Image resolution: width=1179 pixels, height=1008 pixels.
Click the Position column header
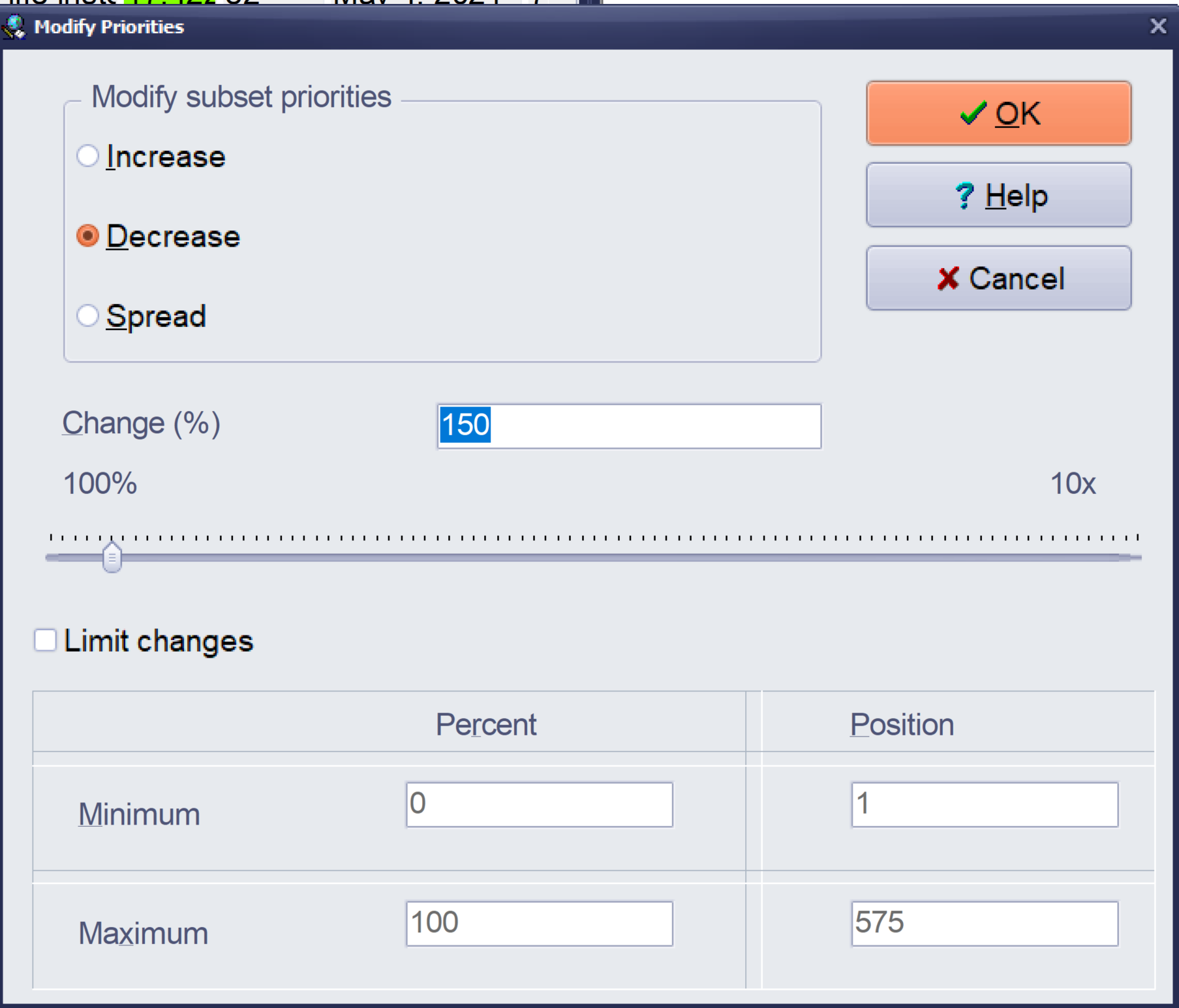902,724
